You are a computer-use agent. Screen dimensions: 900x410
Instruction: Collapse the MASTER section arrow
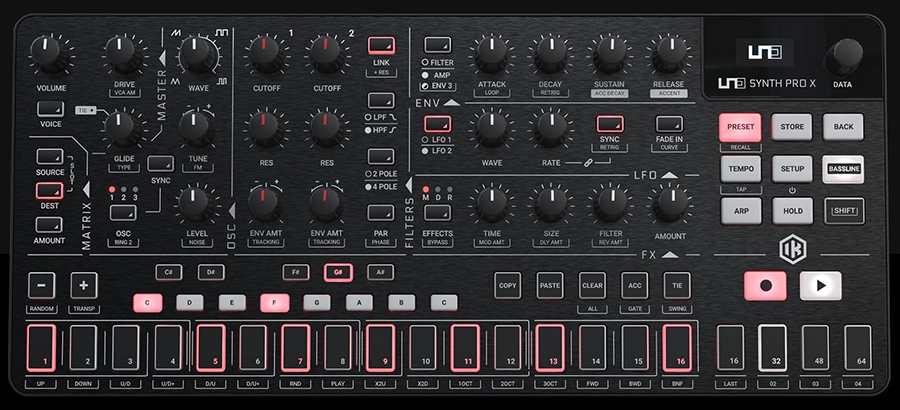tap(162, 58)
